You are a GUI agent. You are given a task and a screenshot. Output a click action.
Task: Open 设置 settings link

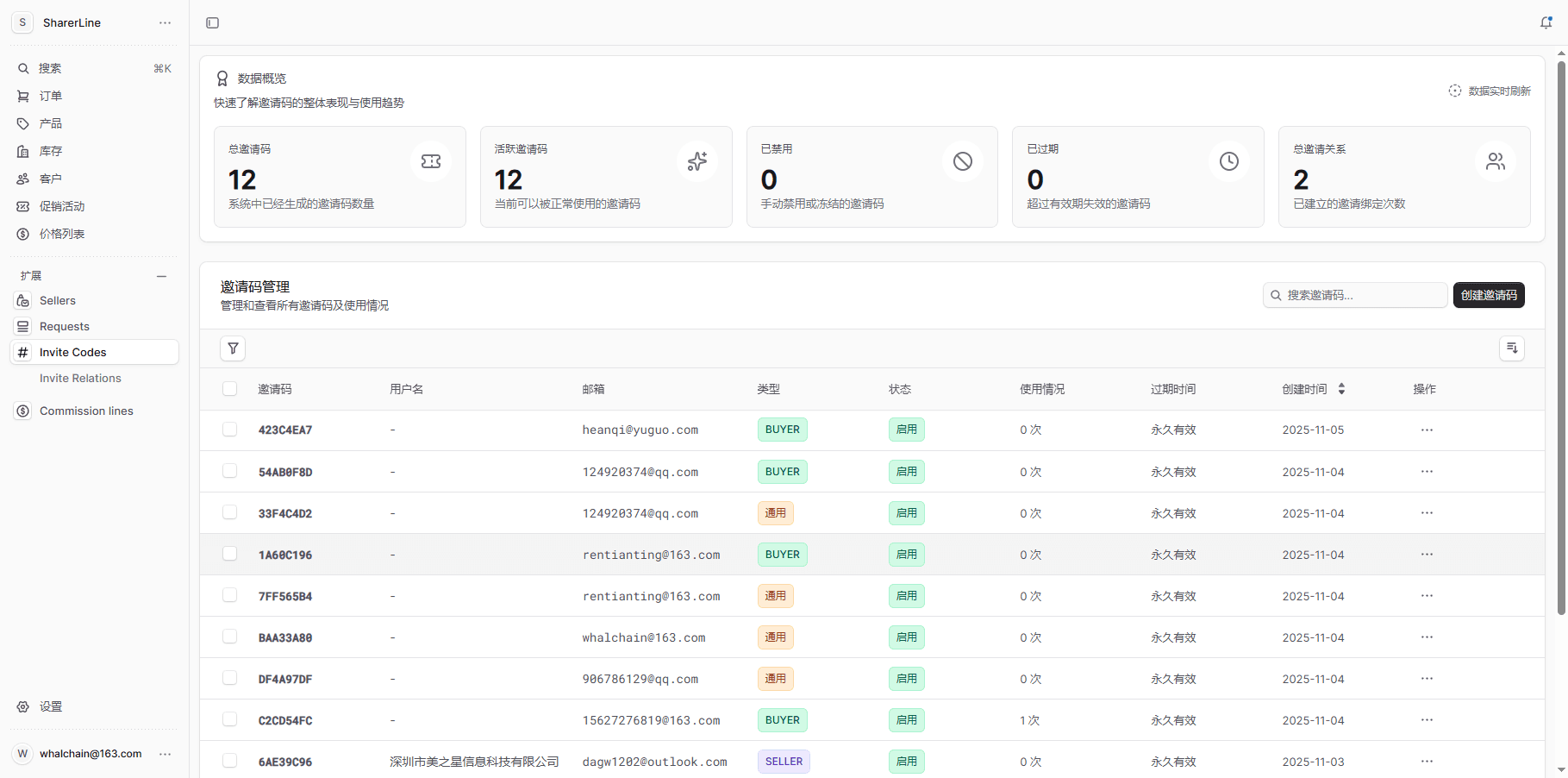click(x=51, y=706)
